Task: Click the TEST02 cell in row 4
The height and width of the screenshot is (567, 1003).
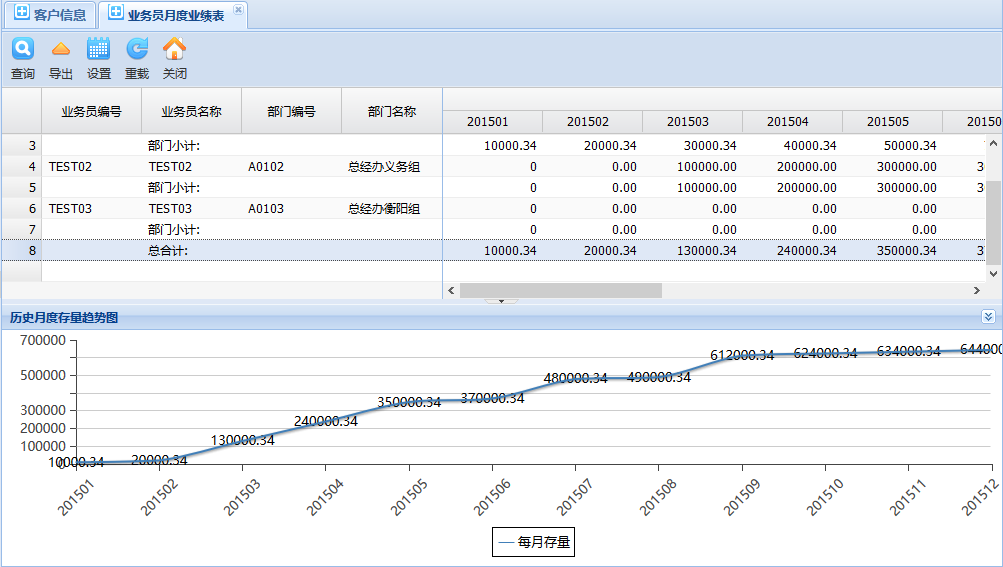Action: 70,167
